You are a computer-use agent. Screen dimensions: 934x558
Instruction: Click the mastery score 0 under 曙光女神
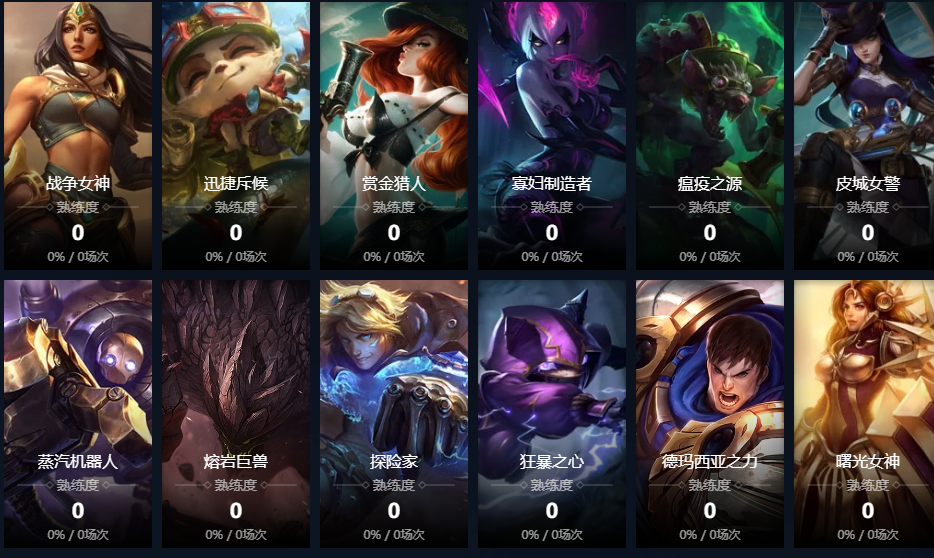[867, 510]
